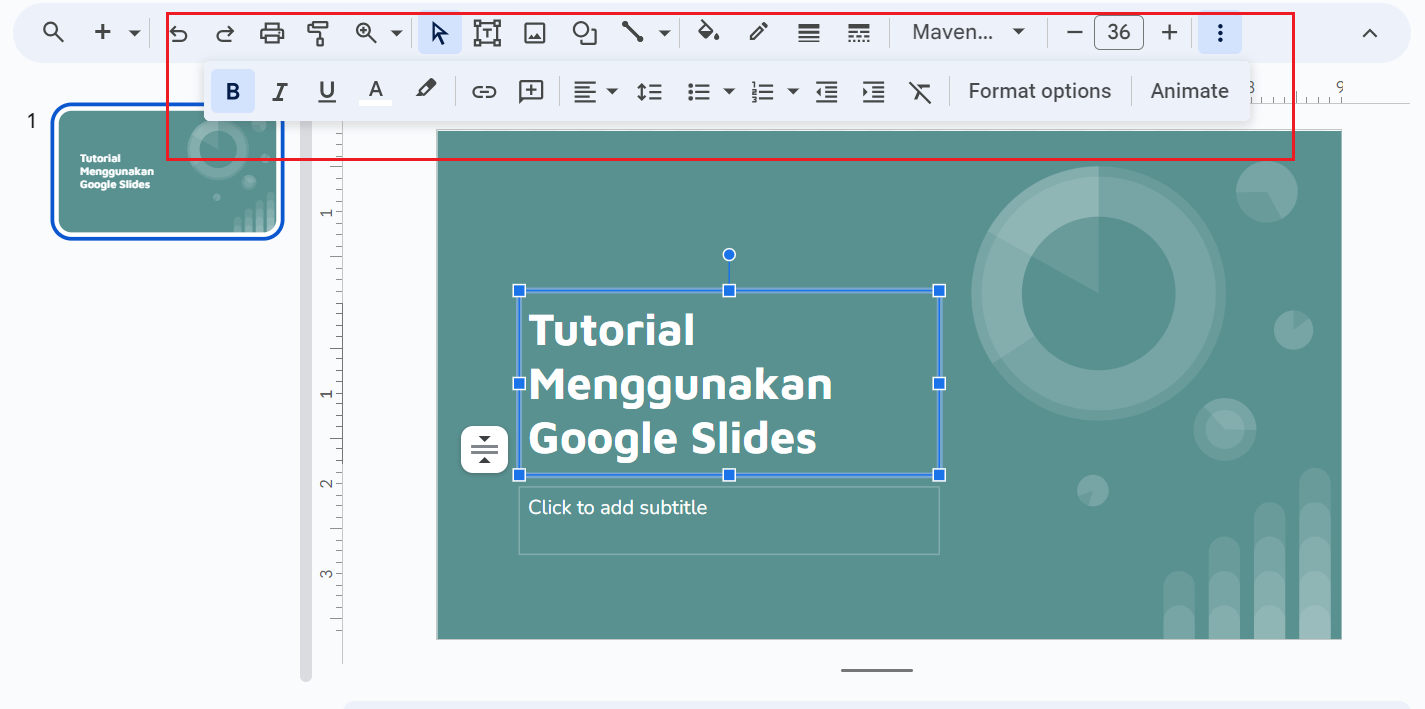
Task: Toggle underline for the title text
Action: (x=326, y=90)
